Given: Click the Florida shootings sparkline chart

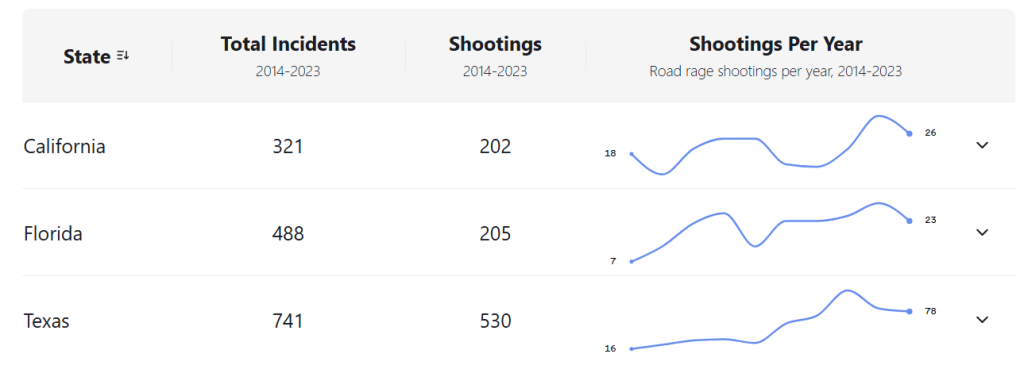Looking at the screenshot, I should click(771, 232).
